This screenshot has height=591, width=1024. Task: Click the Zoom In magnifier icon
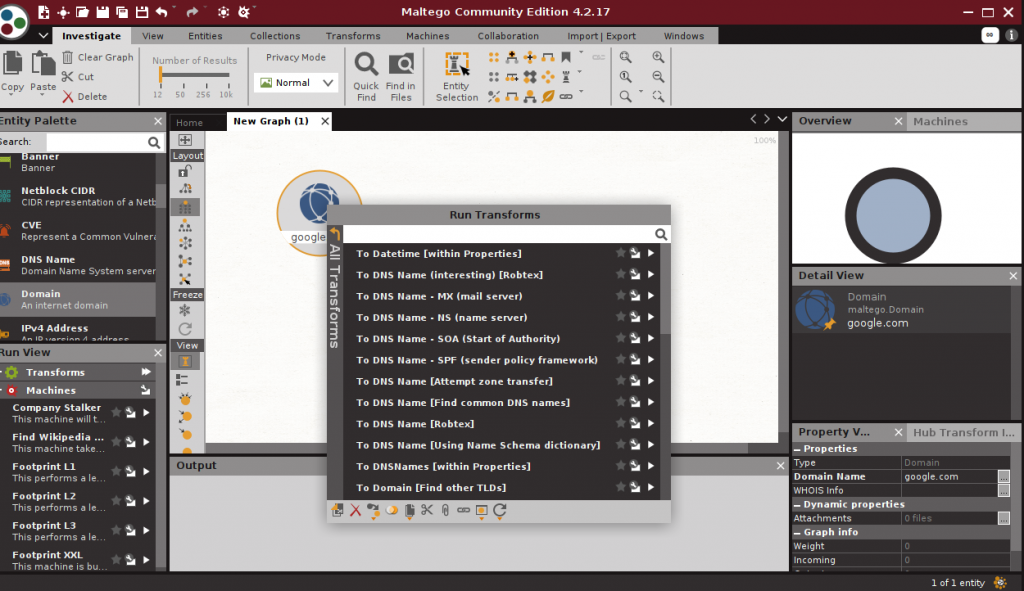click(658, 57)
